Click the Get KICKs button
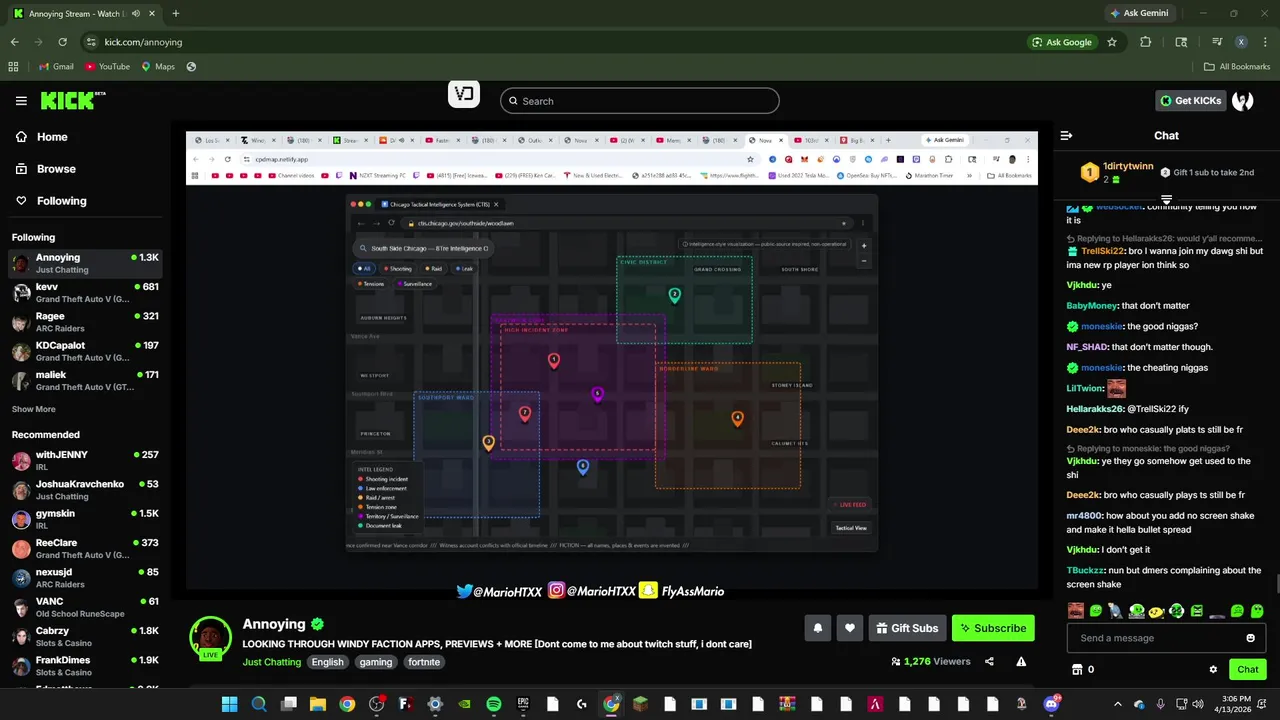This screenshot has height=720, width=1280. (x=1190, y=100)
